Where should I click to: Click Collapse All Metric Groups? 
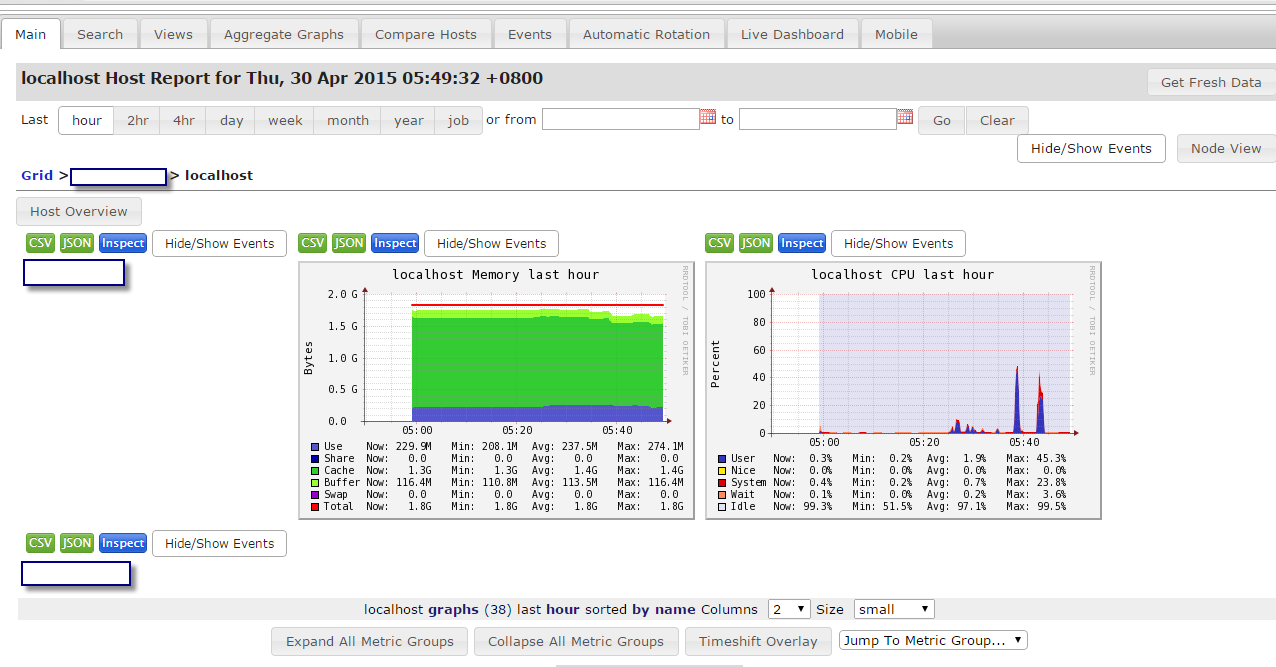pos(576,641)
